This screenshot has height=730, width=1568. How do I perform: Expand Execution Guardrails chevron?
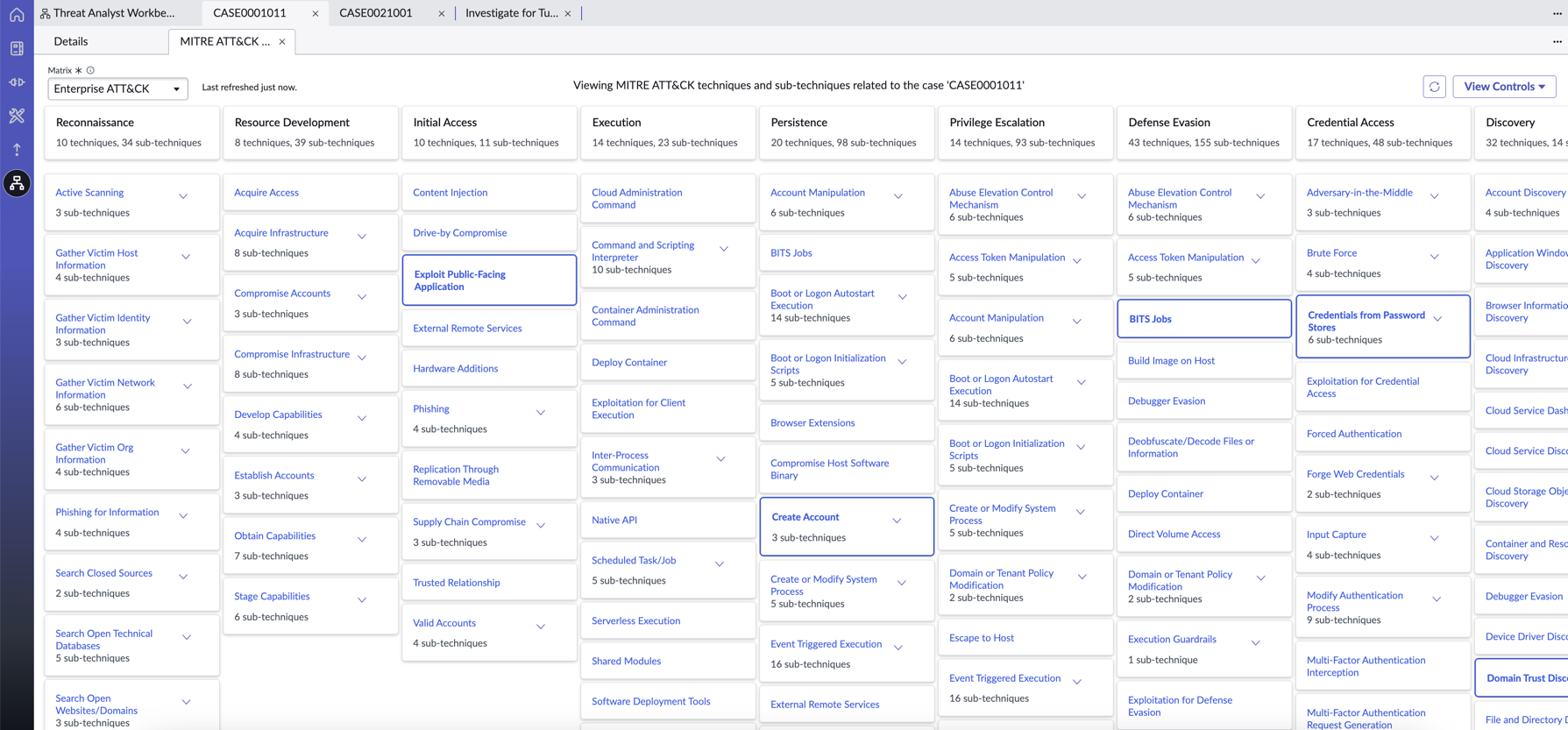click(1256, 643)
